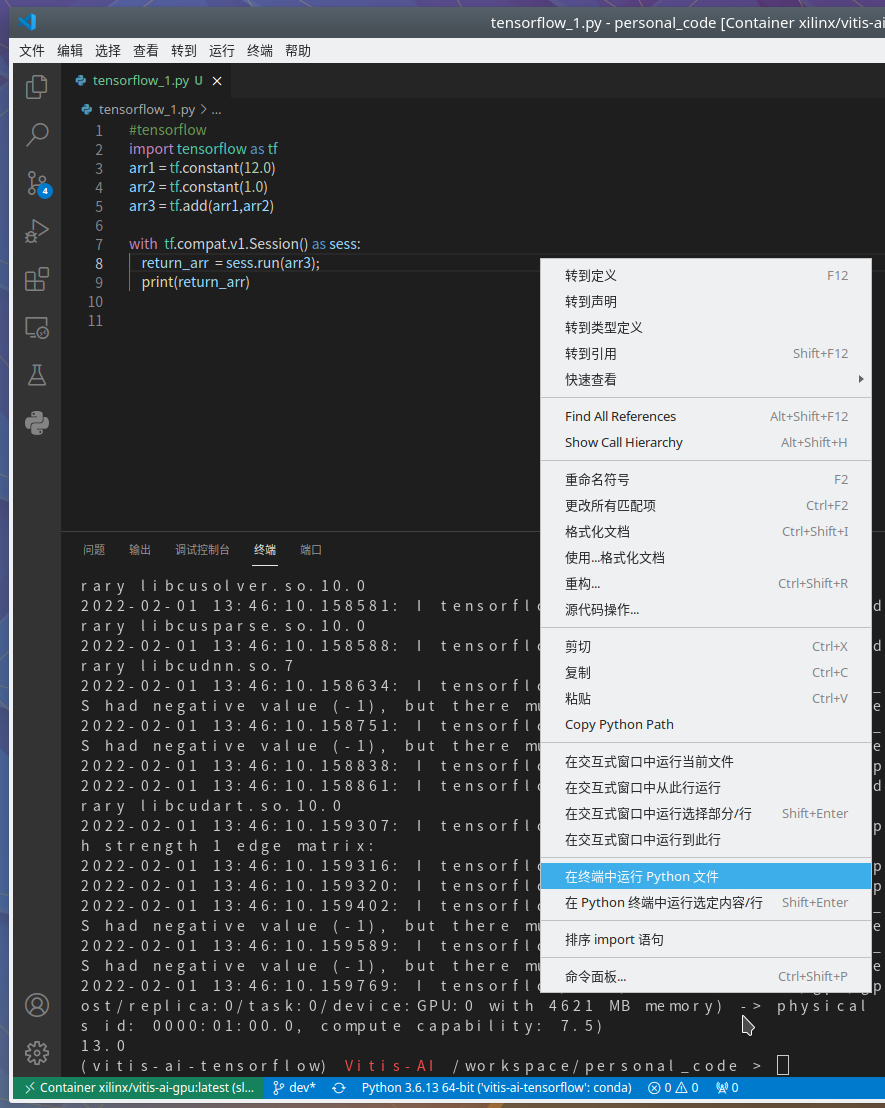
Task: Click tensorflow_1.py in the breadcrumb
Action: [146, 110]
